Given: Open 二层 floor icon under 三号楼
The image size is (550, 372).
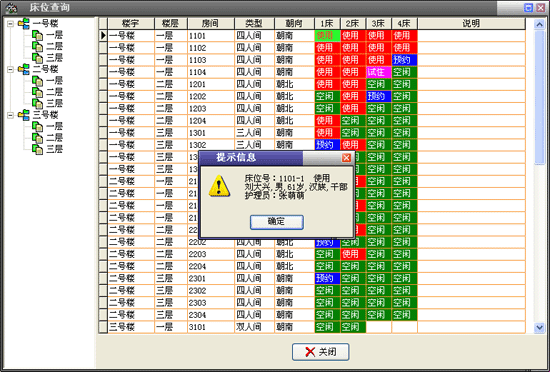Looking at the screenshot, I should click(38, 138).
